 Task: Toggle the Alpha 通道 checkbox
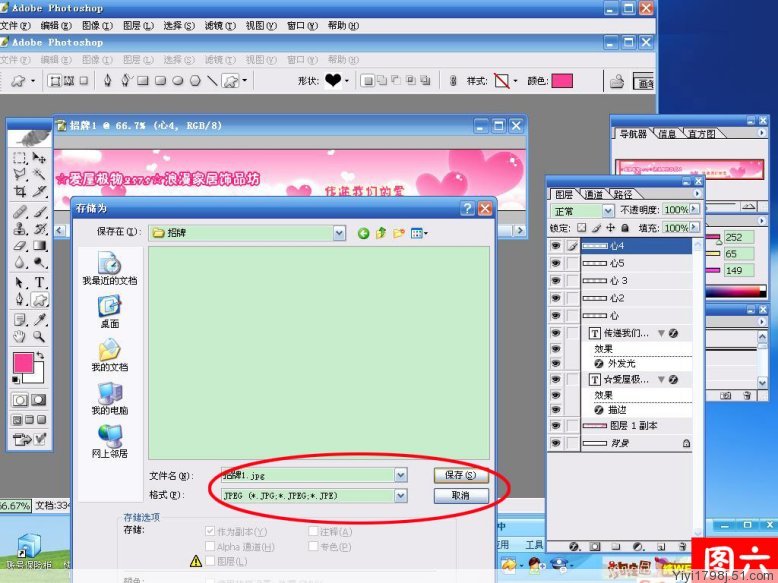(210, 546)
